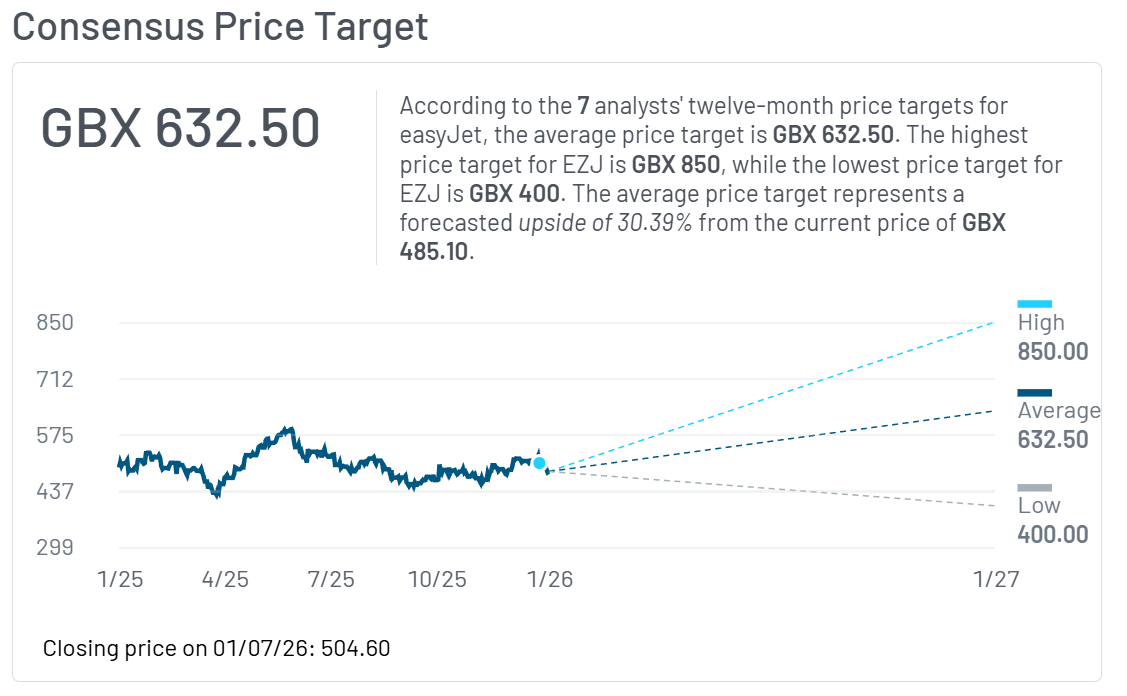The image size is (1127, 696).
Task: Click the 1/26 x-axis date label
Action: click(x=550, y=580)
